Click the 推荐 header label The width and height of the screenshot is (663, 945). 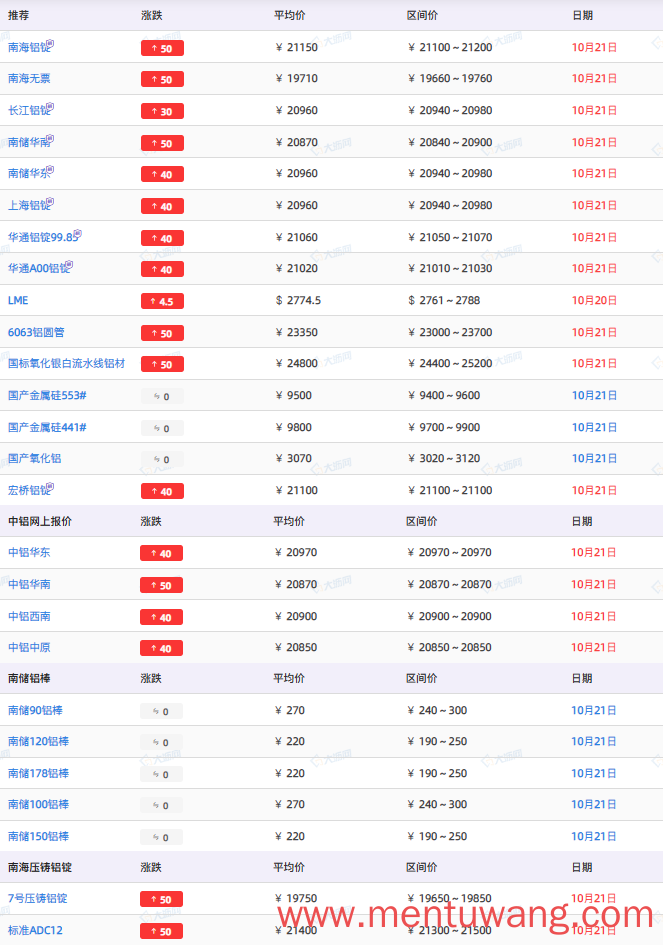tap(18, 16)
